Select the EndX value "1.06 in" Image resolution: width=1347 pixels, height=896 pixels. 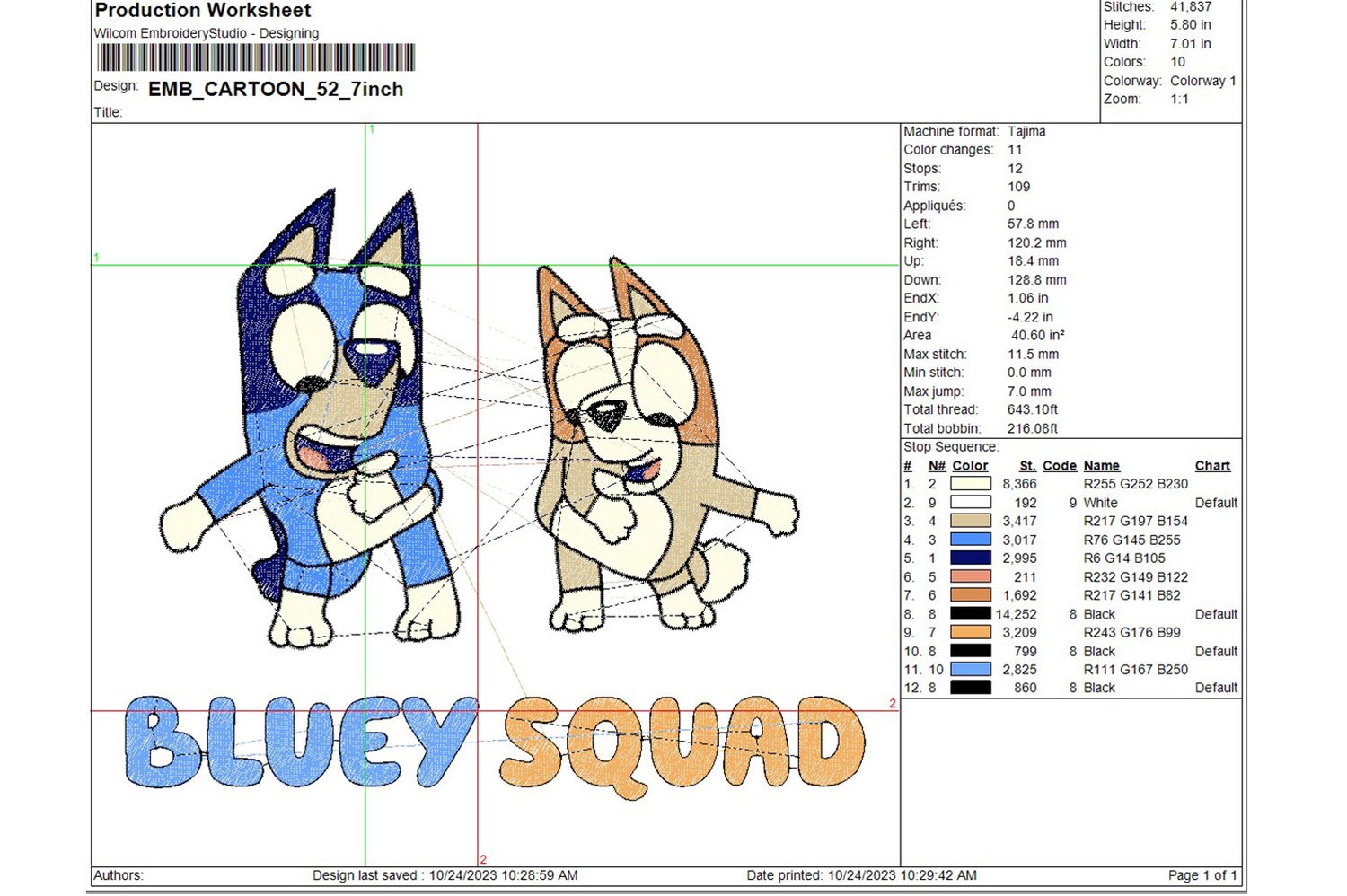coord(1028,298)
